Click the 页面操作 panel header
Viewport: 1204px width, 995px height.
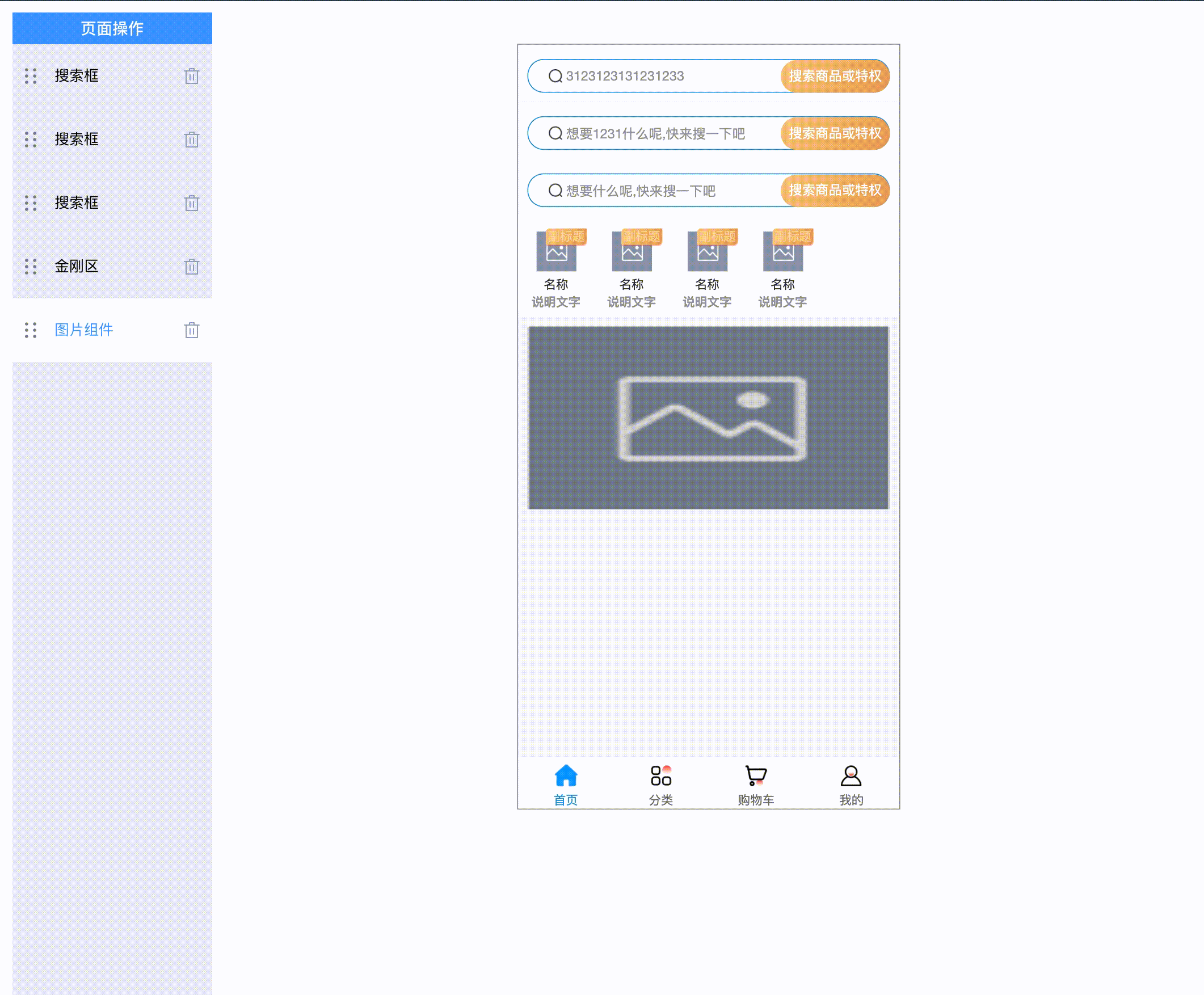point(112,29)
